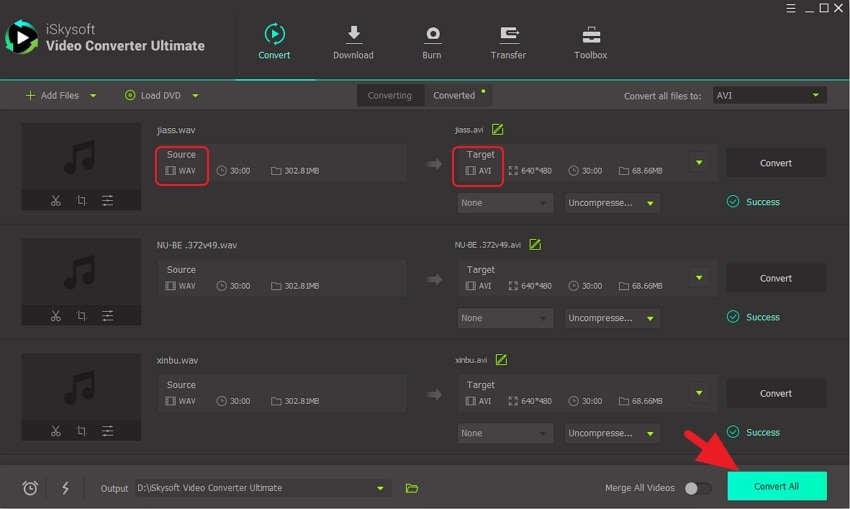Click the crop icon for jiass.wav
850x509 pixels.
coord(81,201)
